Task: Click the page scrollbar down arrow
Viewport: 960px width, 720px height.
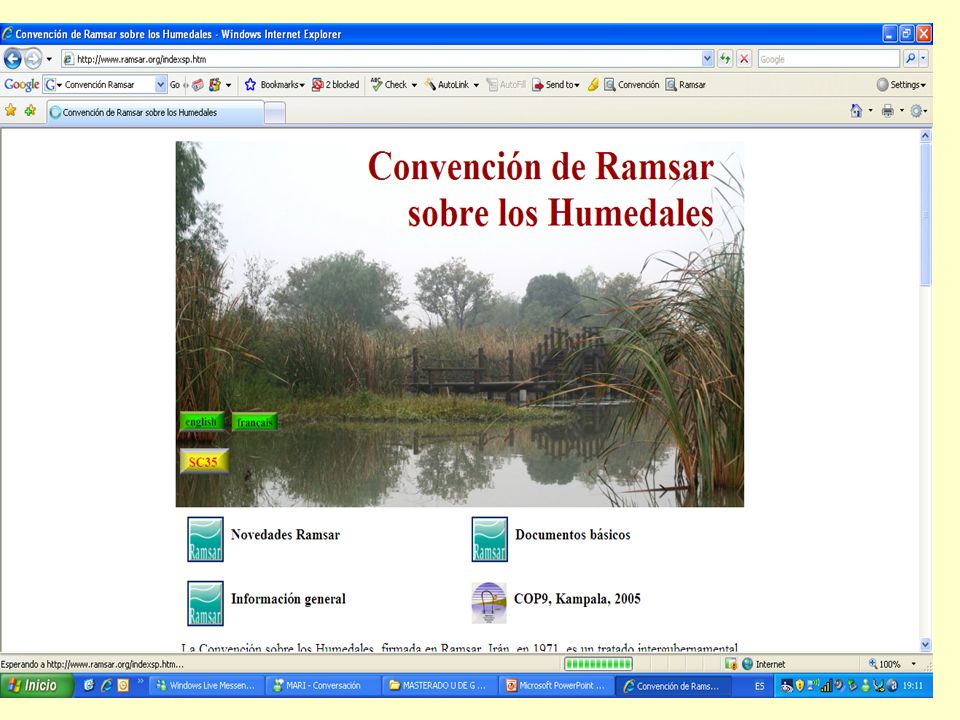Action: click(x=925, y=644)
